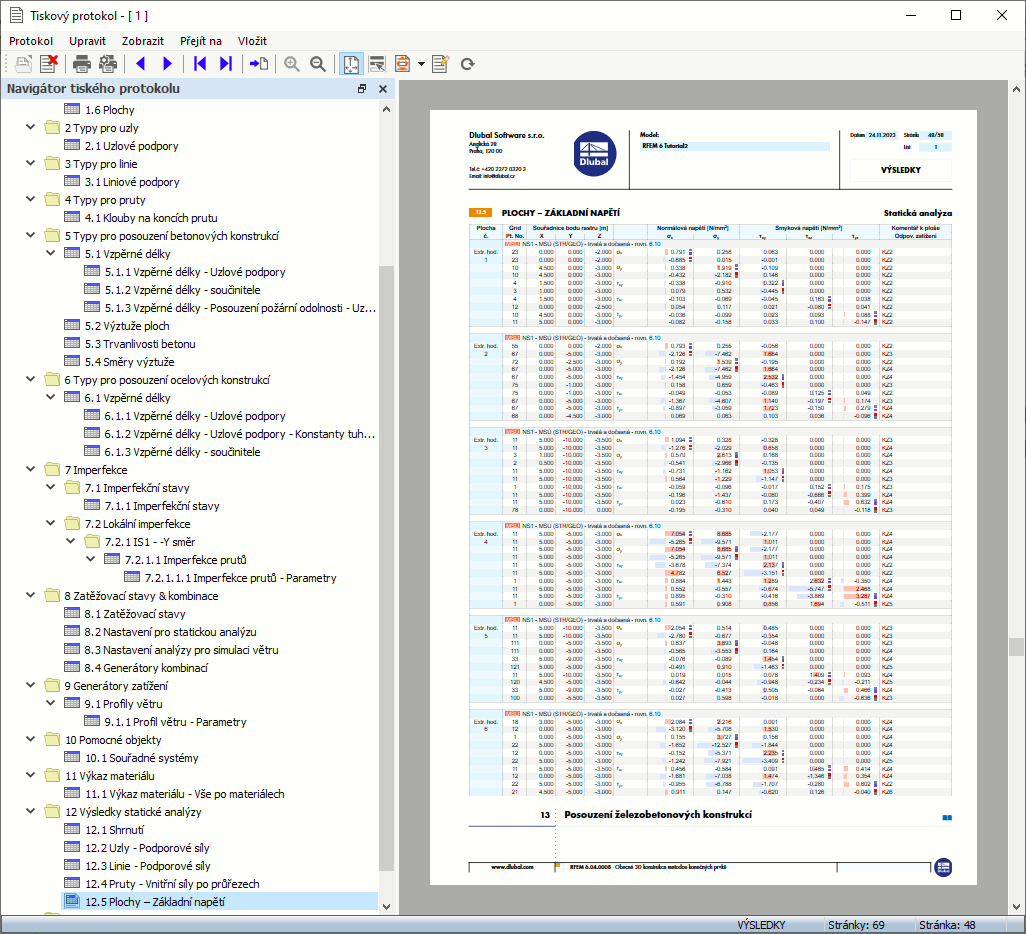Screen dimensions: 1026x934
Task: Undock the protocol navigator panel
Action: pyautogui.click(x=362, y=88)
